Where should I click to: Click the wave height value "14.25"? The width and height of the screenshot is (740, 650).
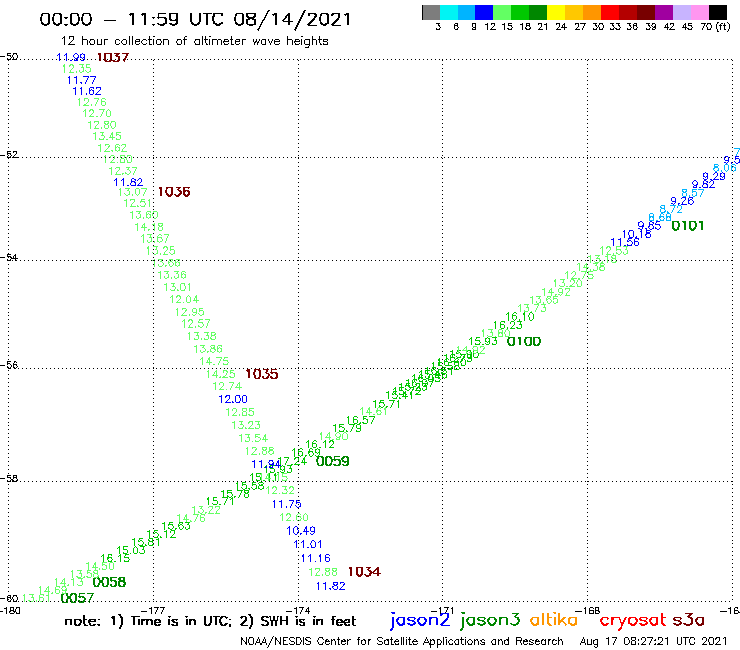point(220,373)
